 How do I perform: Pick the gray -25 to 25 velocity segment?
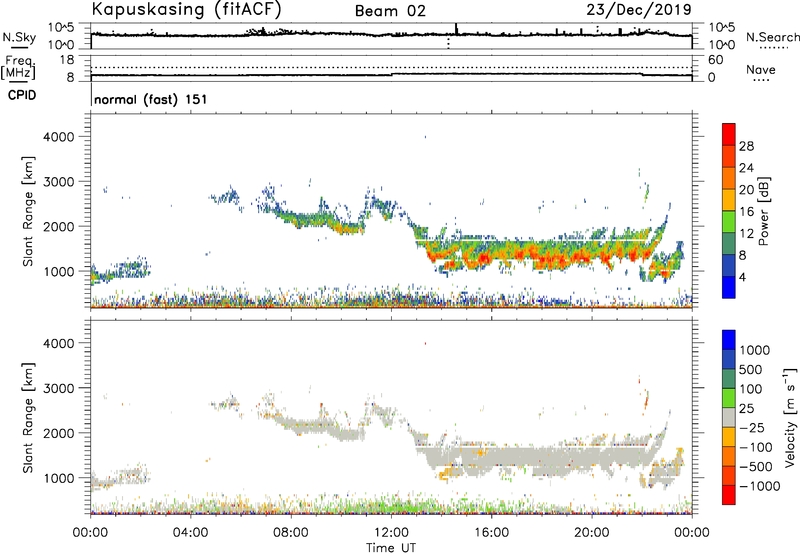(x=729, y=417)
